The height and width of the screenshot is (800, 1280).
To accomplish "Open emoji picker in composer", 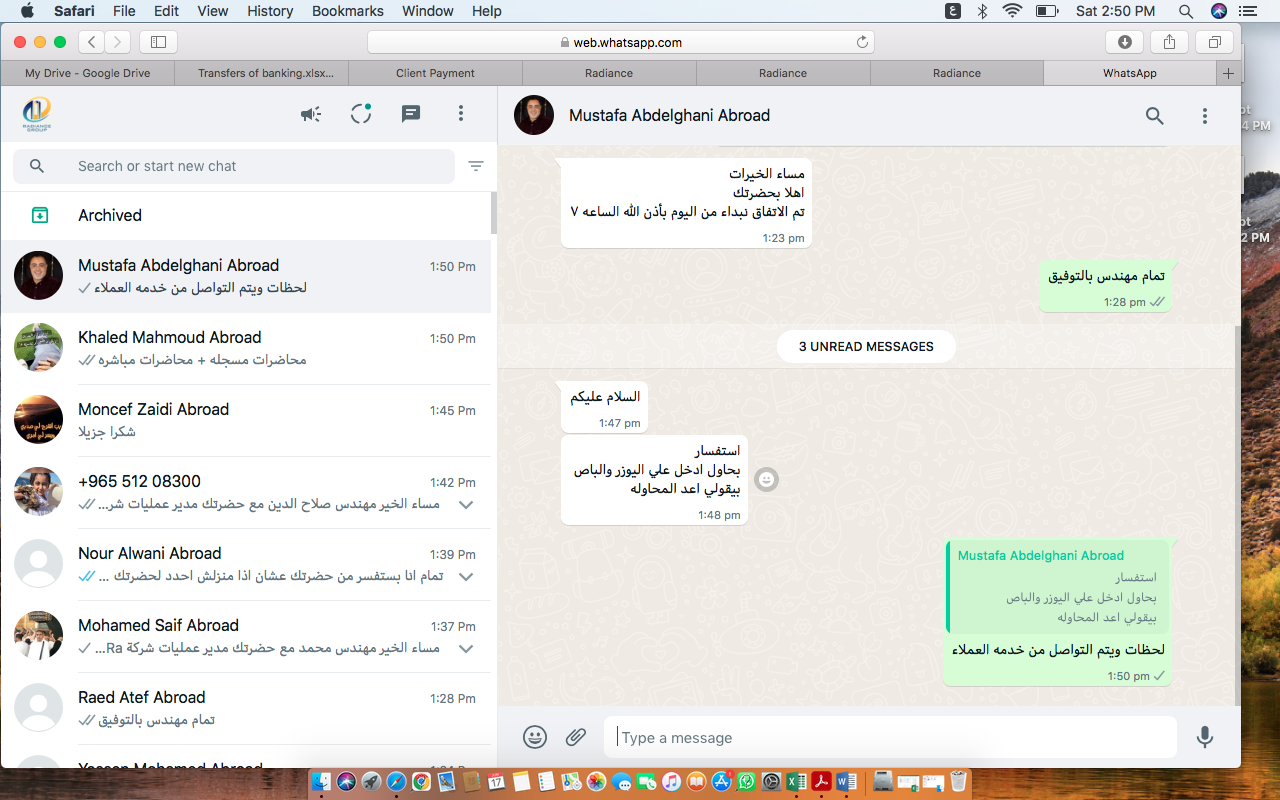I will (x=535, y=737).
